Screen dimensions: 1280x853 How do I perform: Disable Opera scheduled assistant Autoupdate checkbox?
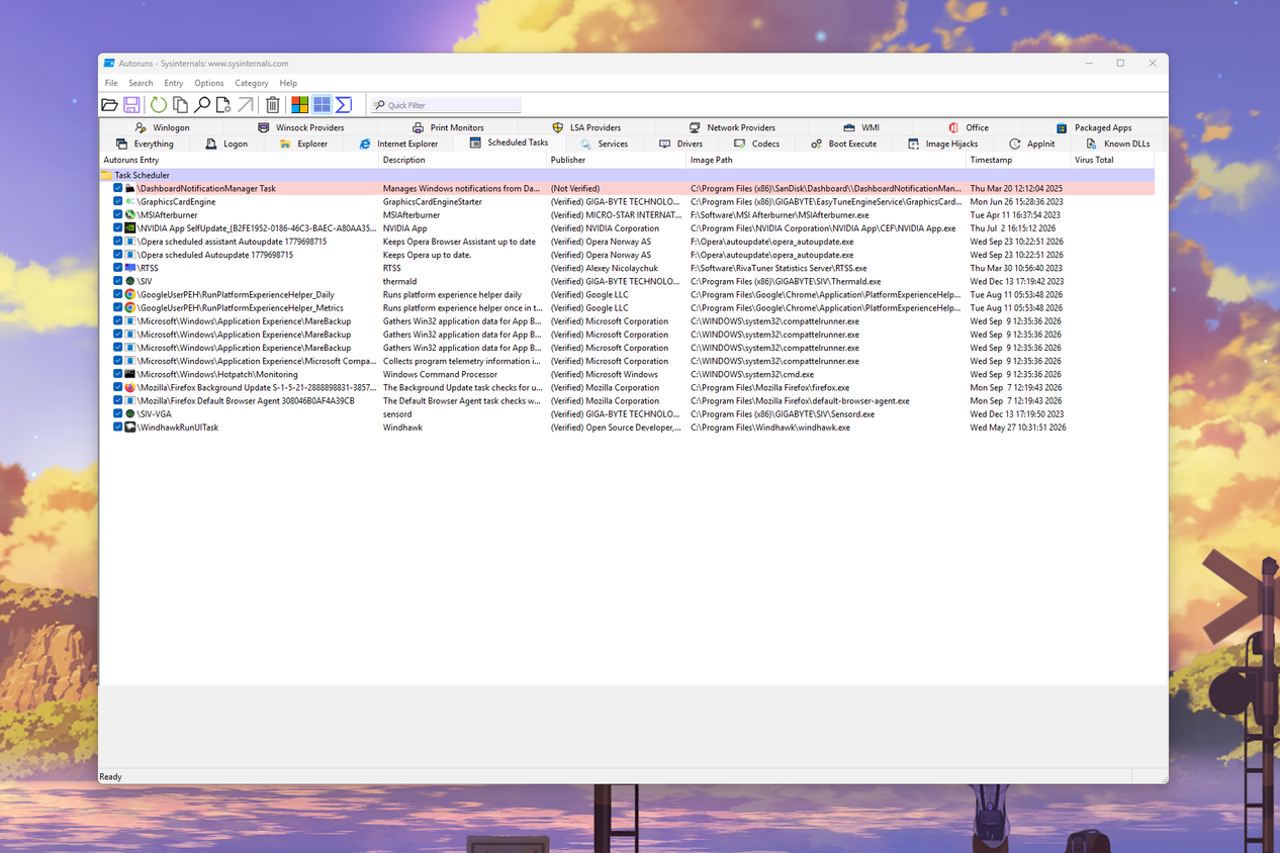(118, 241)
